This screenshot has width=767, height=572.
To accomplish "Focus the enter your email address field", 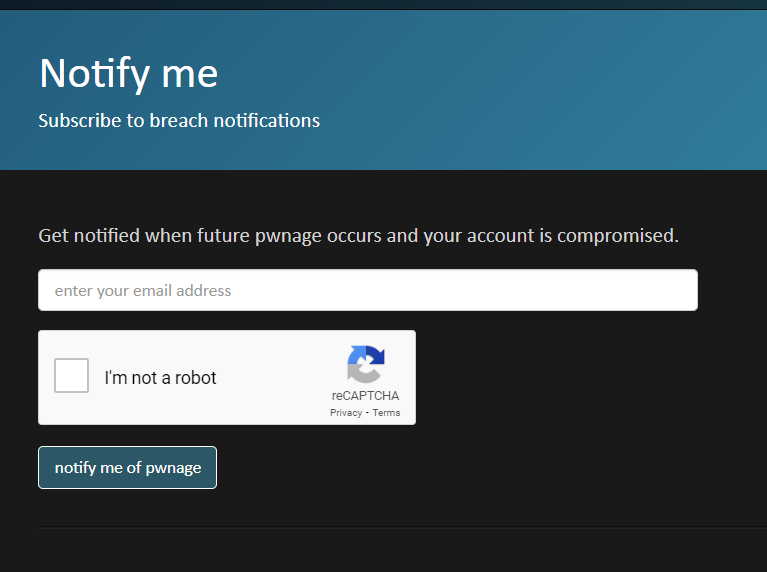I will pyautogui.click(x=368, y=290).
